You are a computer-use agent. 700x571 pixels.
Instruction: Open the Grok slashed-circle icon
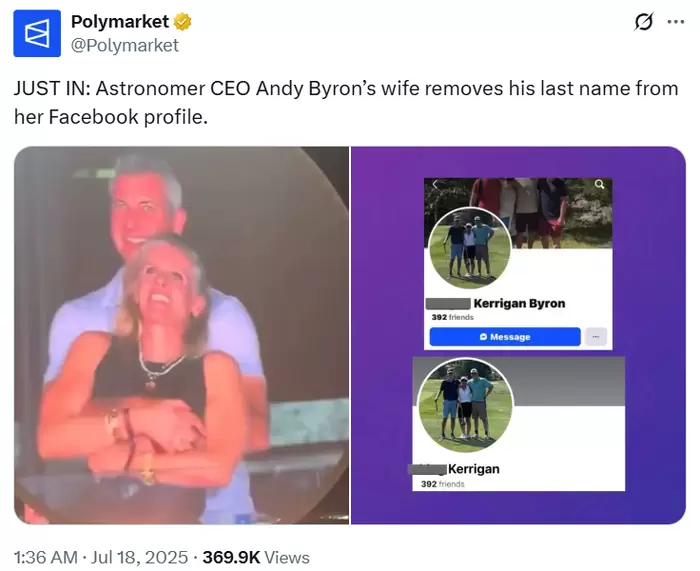tap(643, 21)
